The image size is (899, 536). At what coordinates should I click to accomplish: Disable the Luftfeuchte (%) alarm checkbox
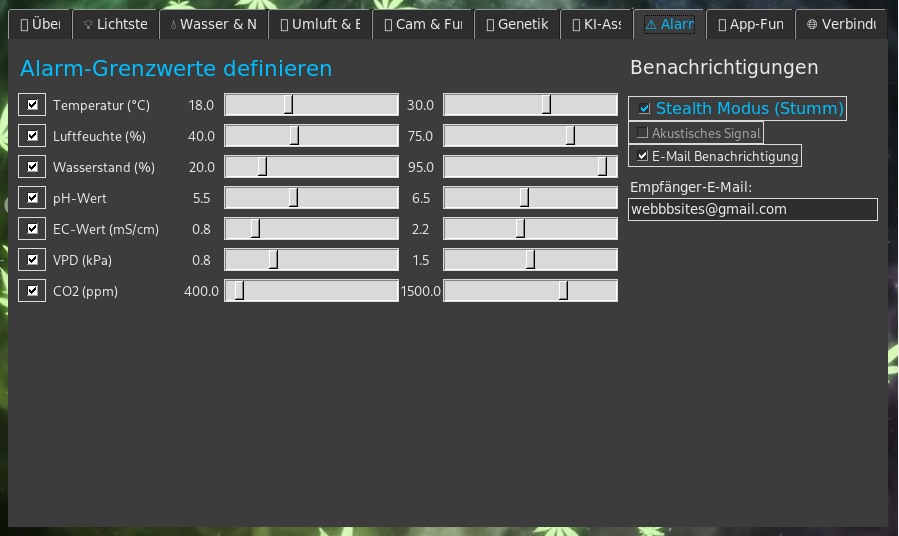click(x=32, y=136)
